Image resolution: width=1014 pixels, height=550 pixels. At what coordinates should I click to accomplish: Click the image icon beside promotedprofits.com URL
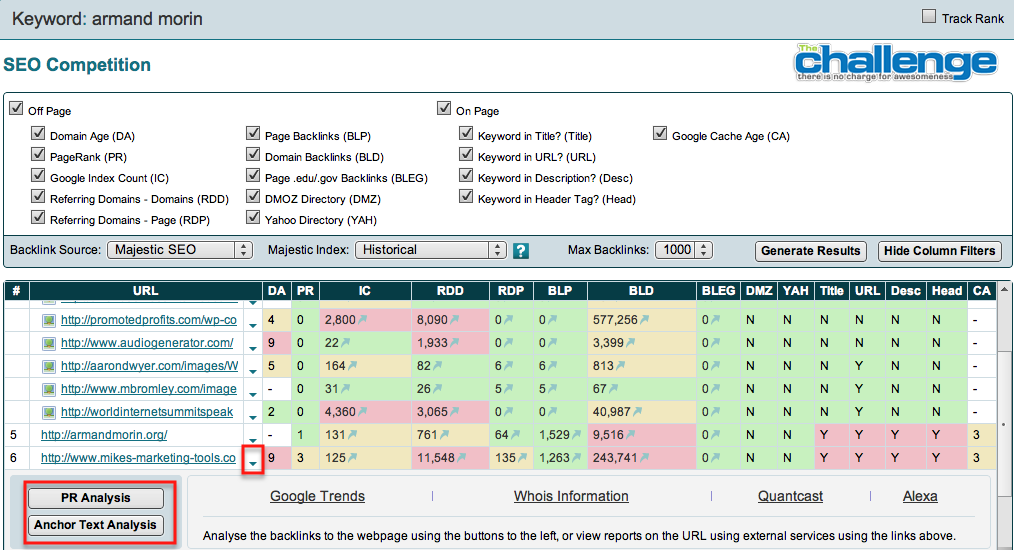(48, 320)
